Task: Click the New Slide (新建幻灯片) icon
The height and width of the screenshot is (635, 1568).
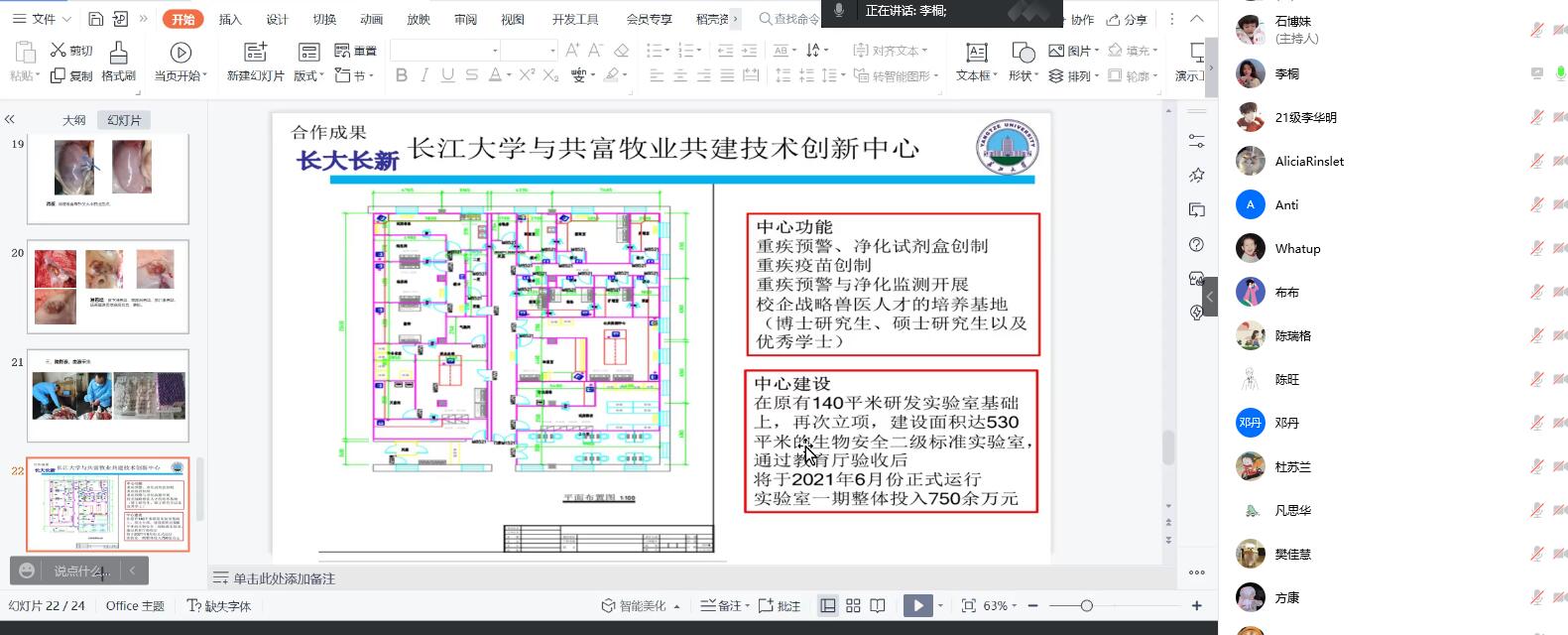Action: (x=255, y=53)
